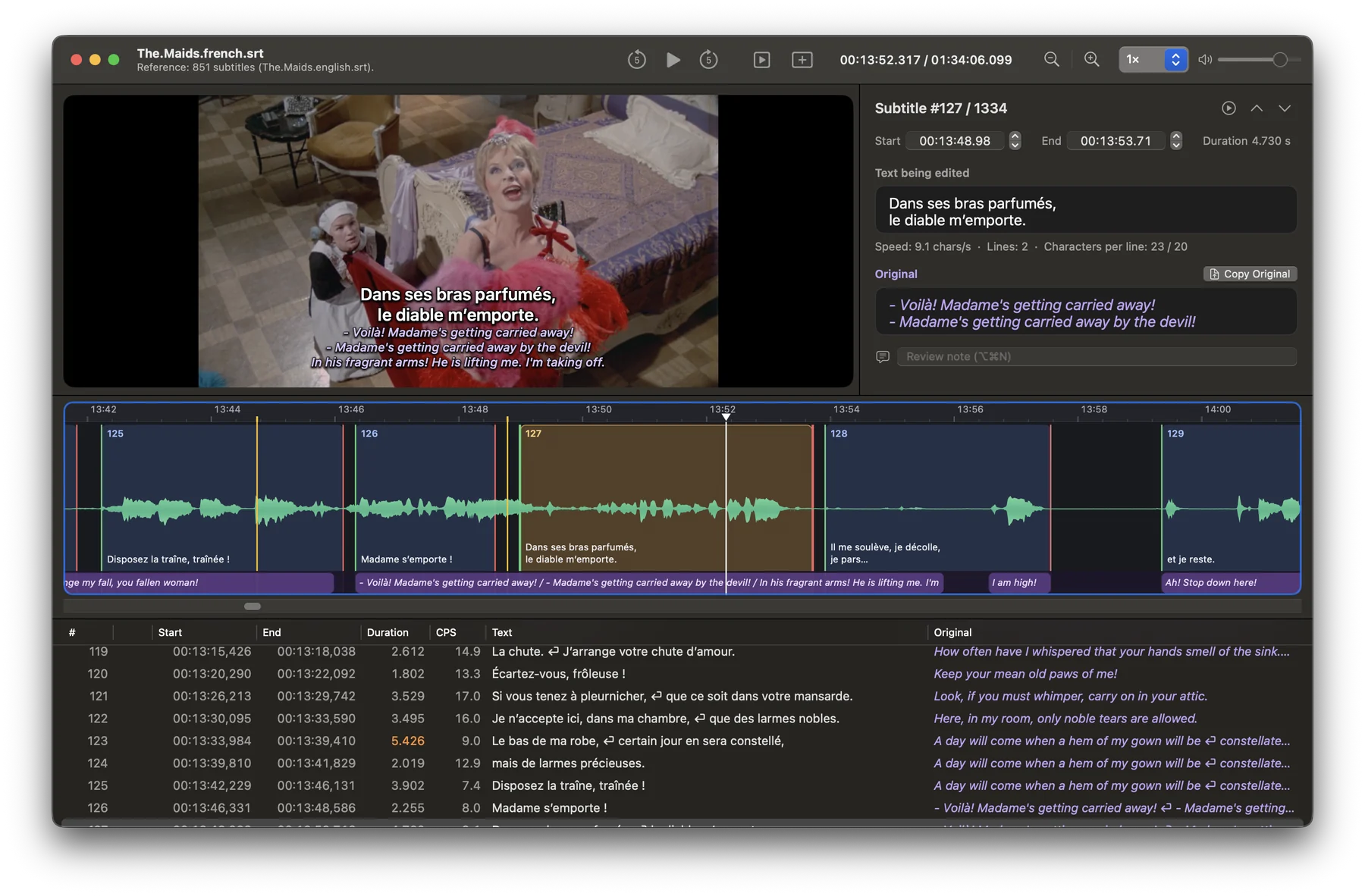
Task: Open the 1x playback speed dropdown
Action: pyautogui.click(x=1153, y=59)
